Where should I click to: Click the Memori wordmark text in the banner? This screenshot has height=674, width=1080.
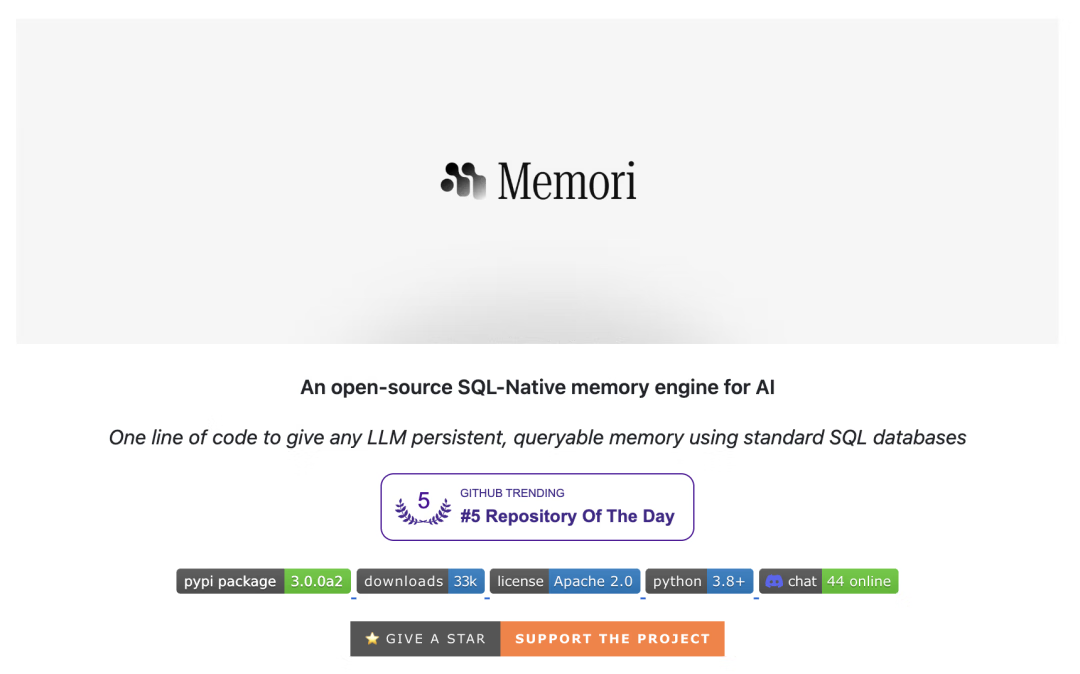[x=566, y=182]
